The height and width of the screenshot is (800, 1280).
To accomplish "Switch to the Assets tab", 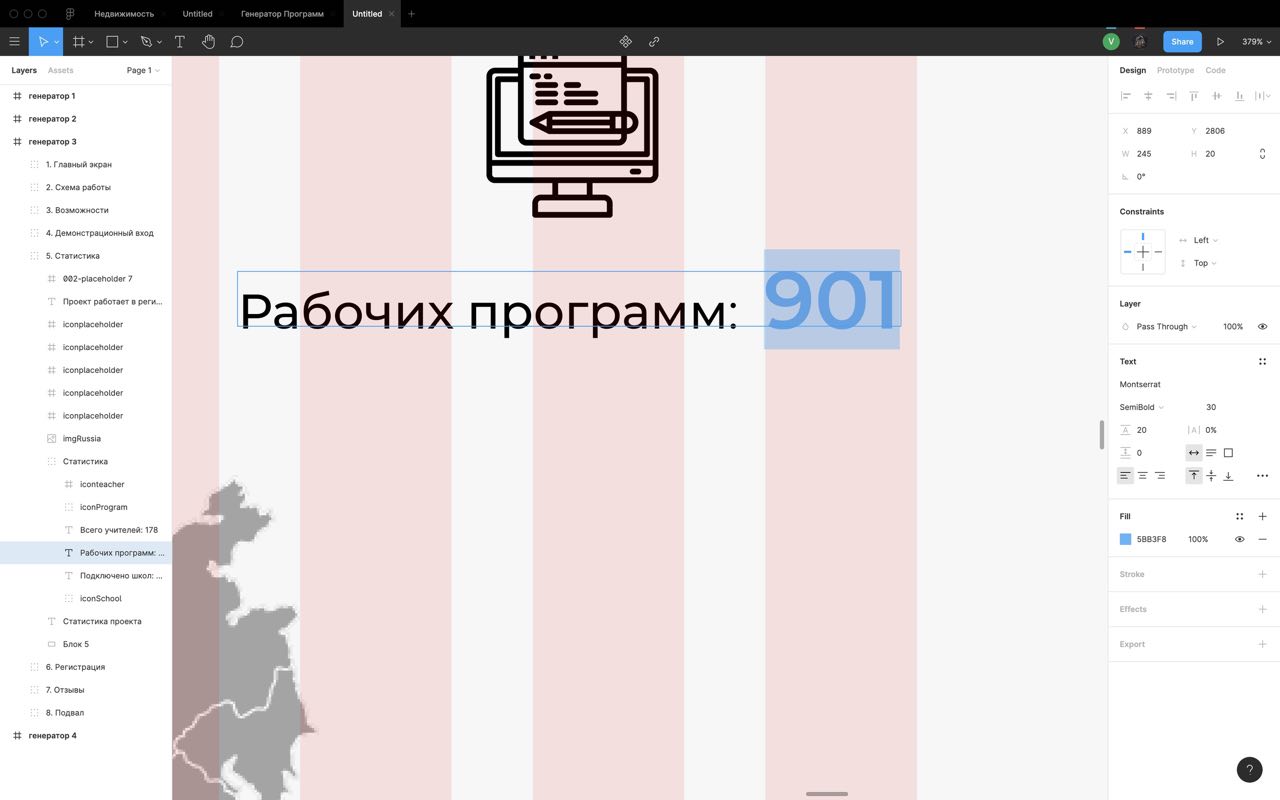I will coord(61,70).
